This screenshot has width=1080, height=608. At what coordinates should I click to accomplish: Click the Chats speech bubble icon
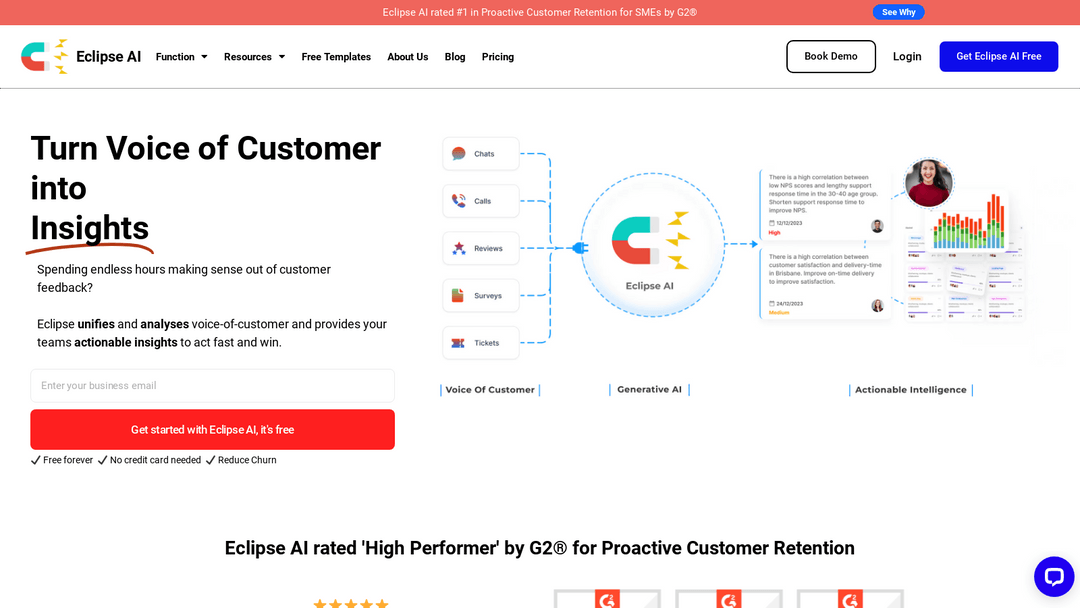(459, 154)
